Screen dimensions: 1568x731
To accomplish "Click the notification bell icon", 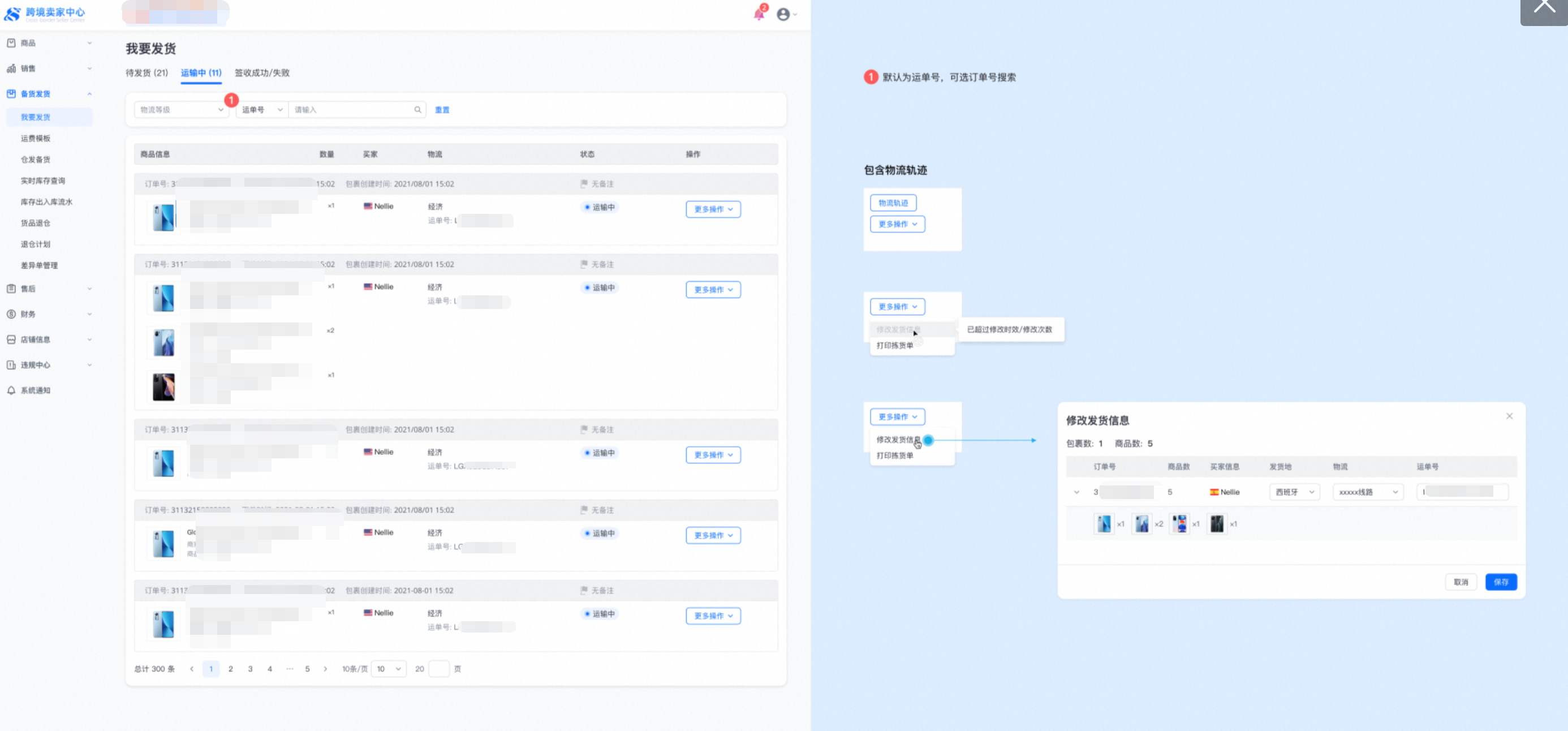I will pyautogui.click(x=759, y=14).
